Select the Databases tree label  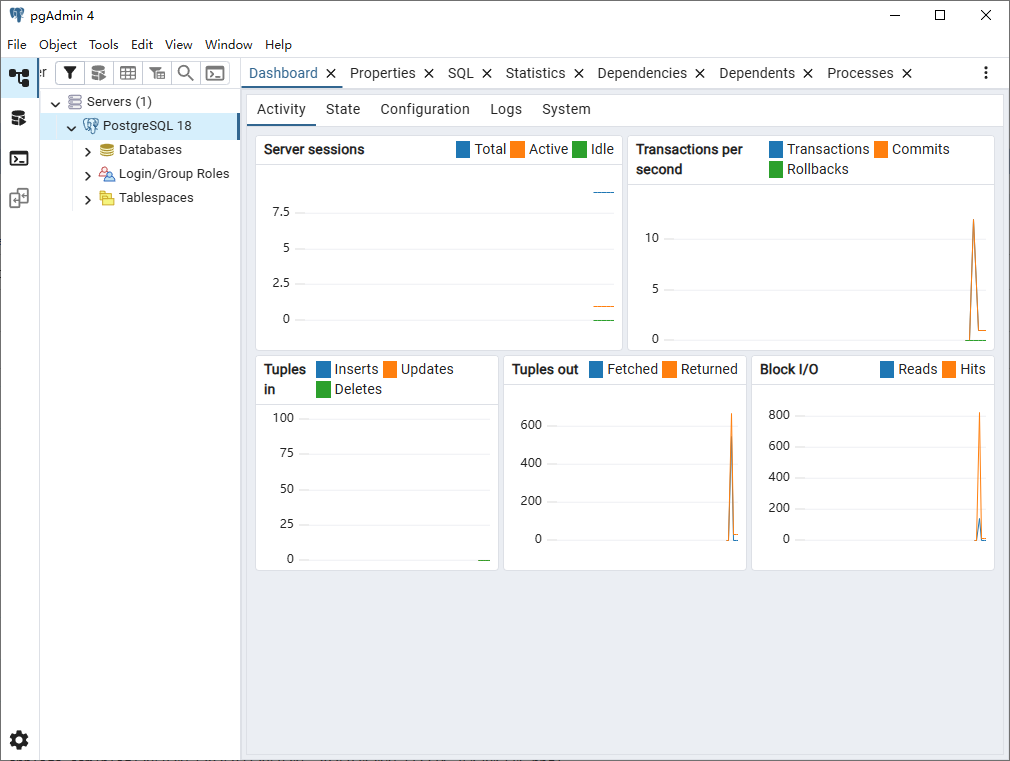[150, 150]
